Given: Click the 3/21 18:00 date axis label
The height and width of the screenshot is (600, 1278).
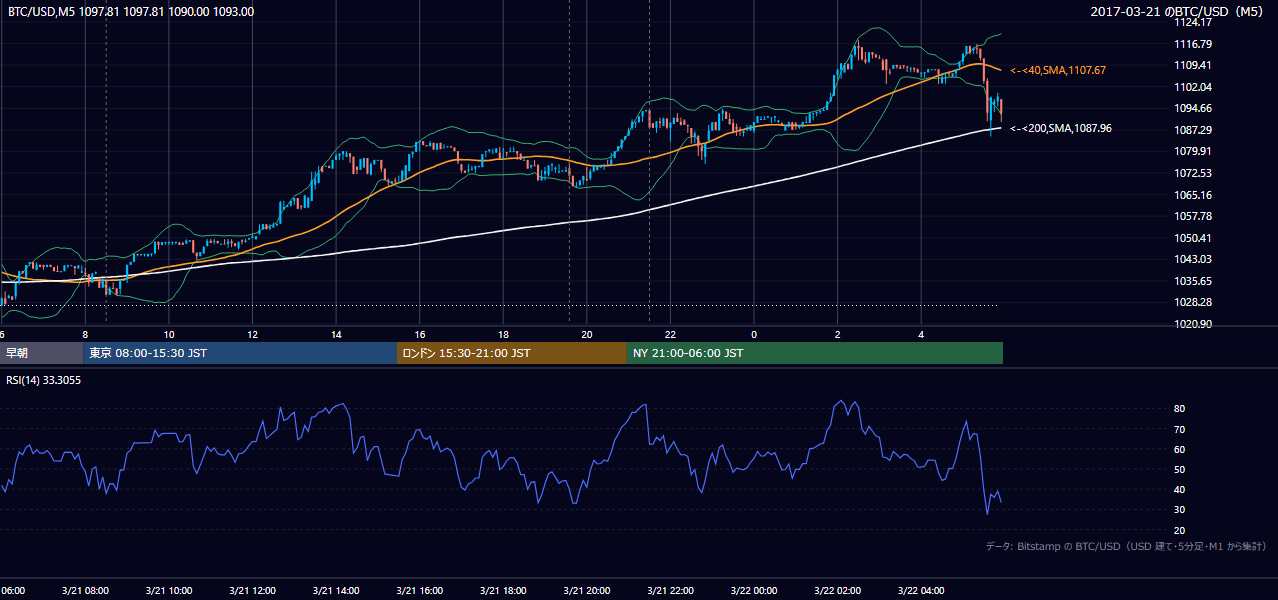Looking at the screenshot, I should coord(503,591).
